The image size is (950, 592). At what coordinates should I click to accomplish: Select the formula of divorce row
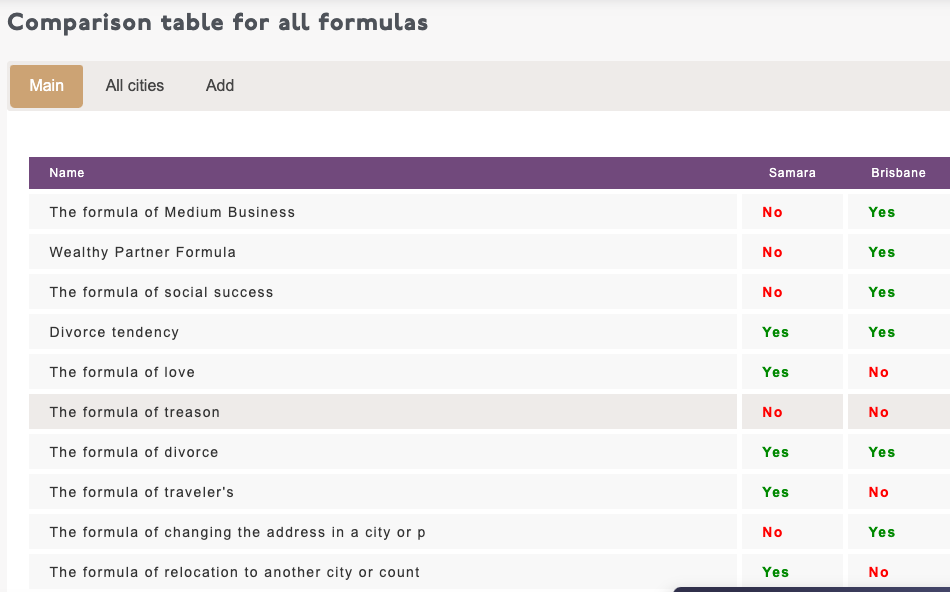(133, 452)
